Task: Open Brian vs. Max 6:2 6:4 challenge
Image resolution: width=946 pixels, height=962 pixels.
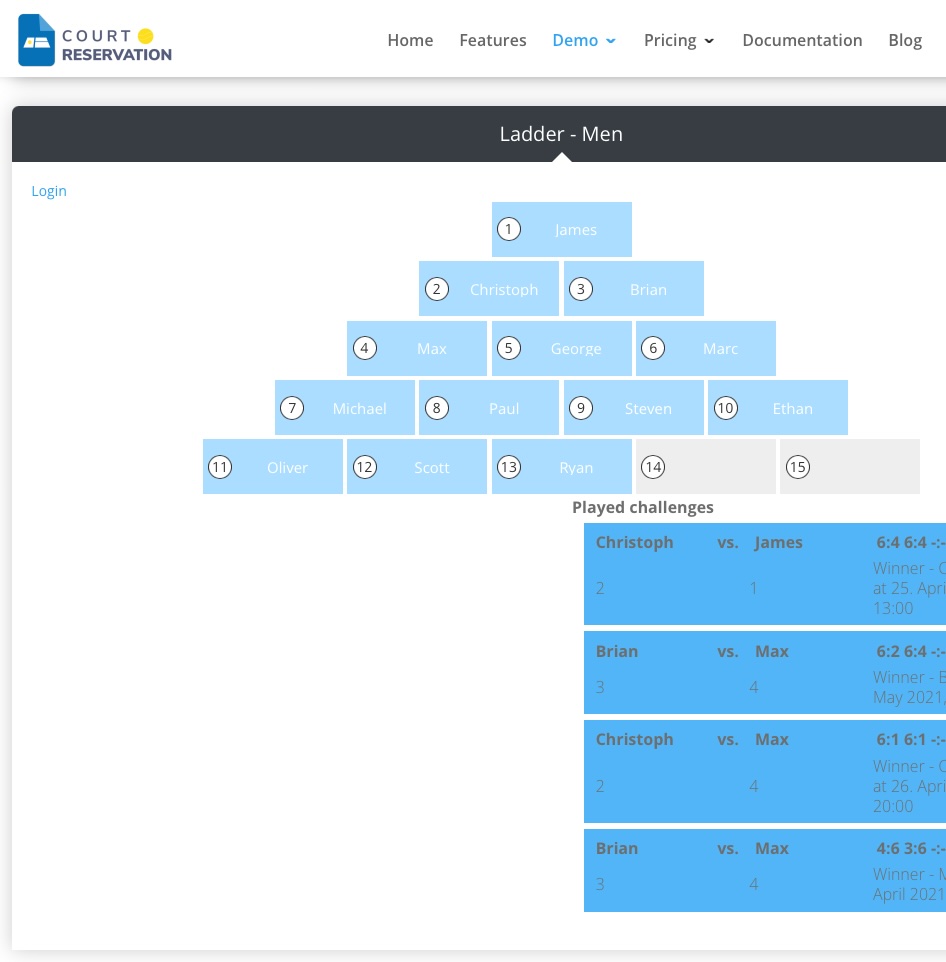Action: coord(764,673)
